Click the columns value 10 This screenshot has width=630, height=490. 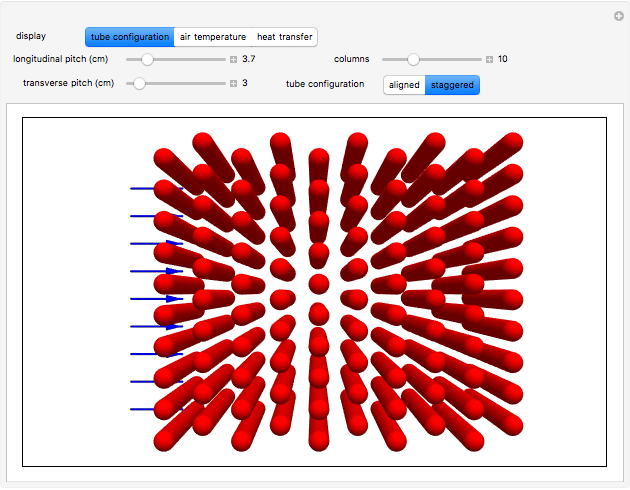tap(503, 60)
